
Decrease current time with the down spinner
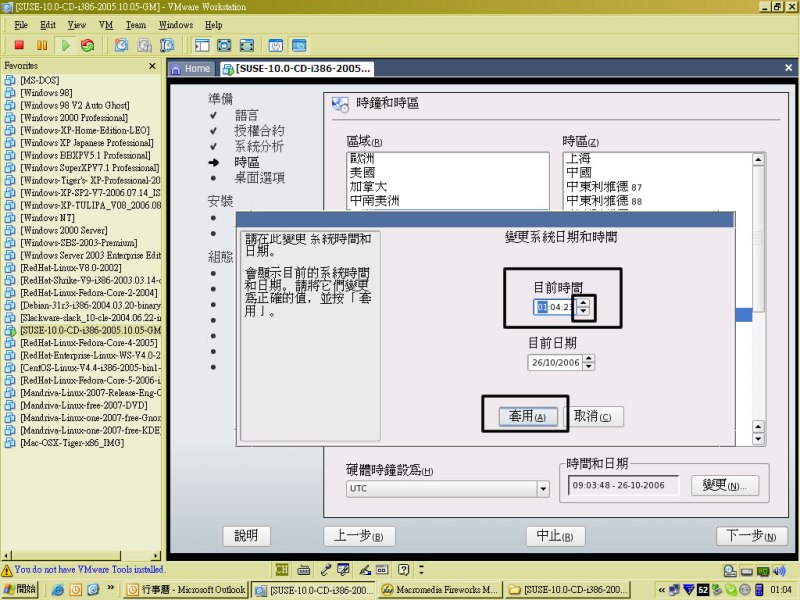tap(583, 311)
